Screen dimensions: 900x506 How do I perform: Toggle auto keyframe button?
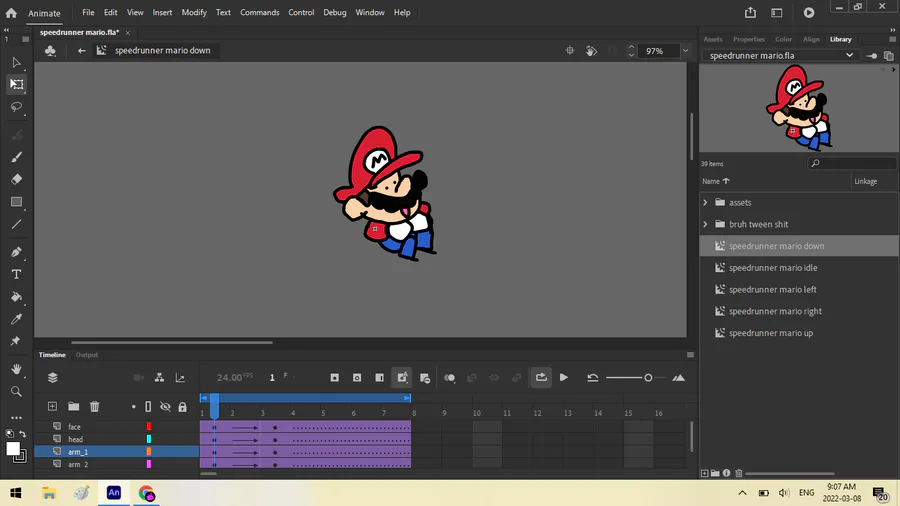coord(402,377)
